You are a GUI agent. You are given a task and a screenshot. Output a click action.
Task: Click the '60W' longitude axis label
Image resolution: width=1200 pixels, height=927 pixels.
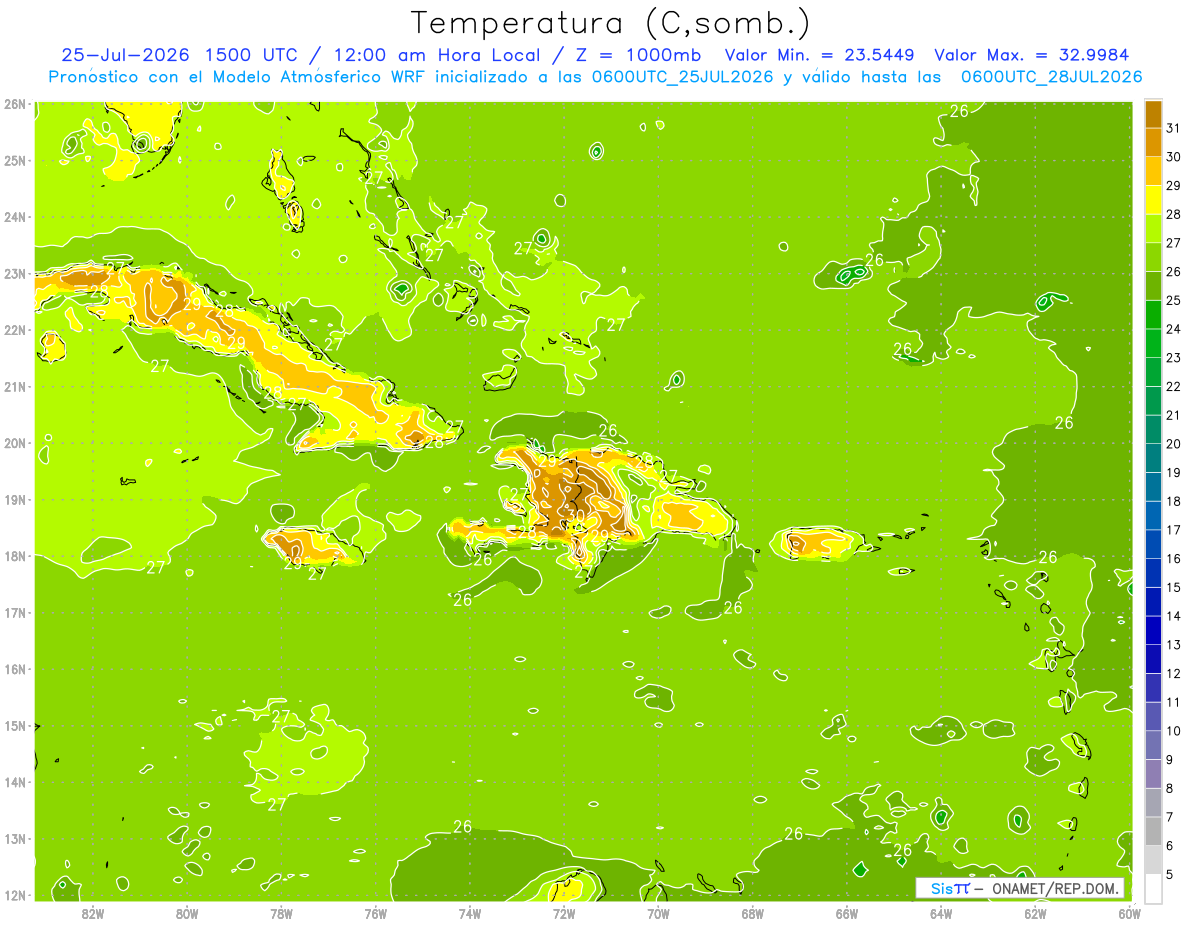click(1130, 913)
